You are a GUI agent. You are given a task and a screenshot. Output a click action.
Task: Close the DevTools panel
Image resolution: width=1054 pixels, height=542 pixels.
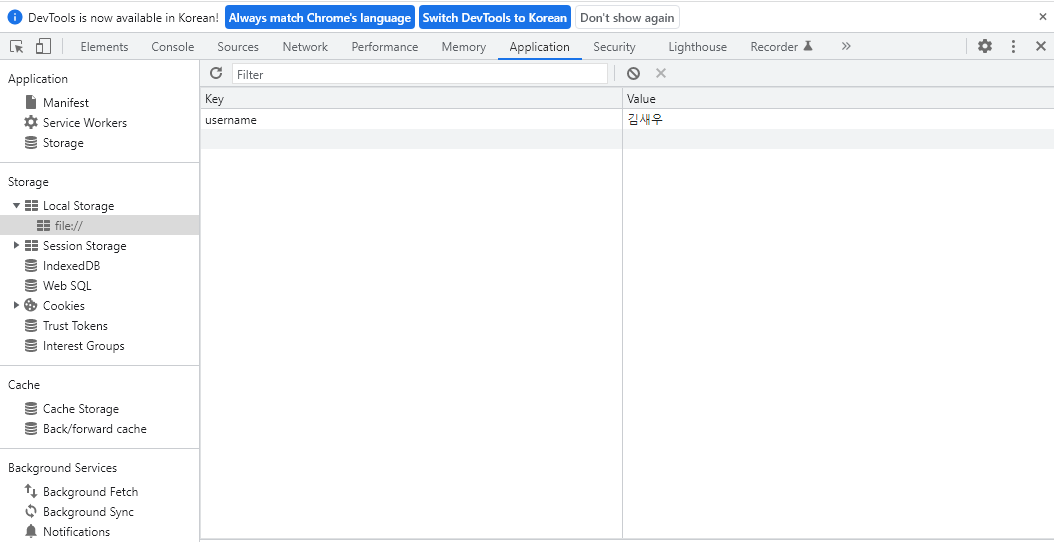(1041, 46)
